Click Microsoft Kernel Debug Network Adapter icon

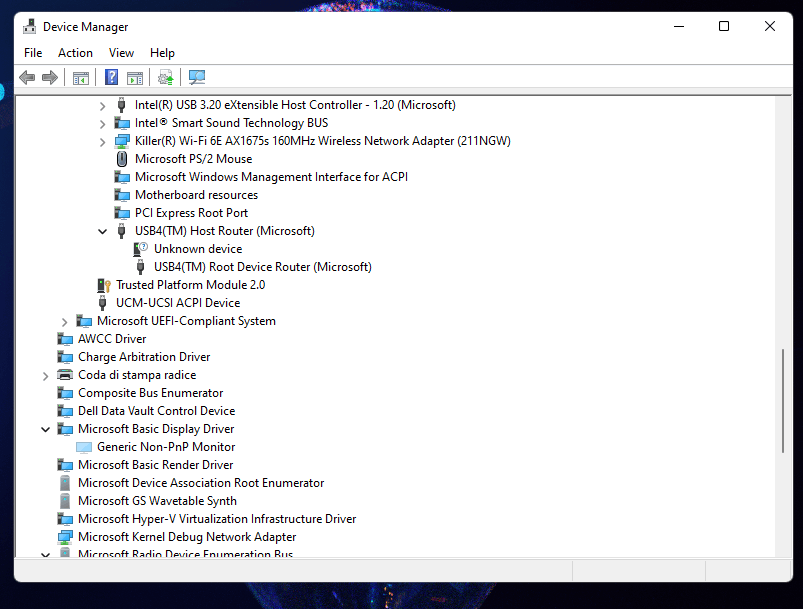point(65,537)
